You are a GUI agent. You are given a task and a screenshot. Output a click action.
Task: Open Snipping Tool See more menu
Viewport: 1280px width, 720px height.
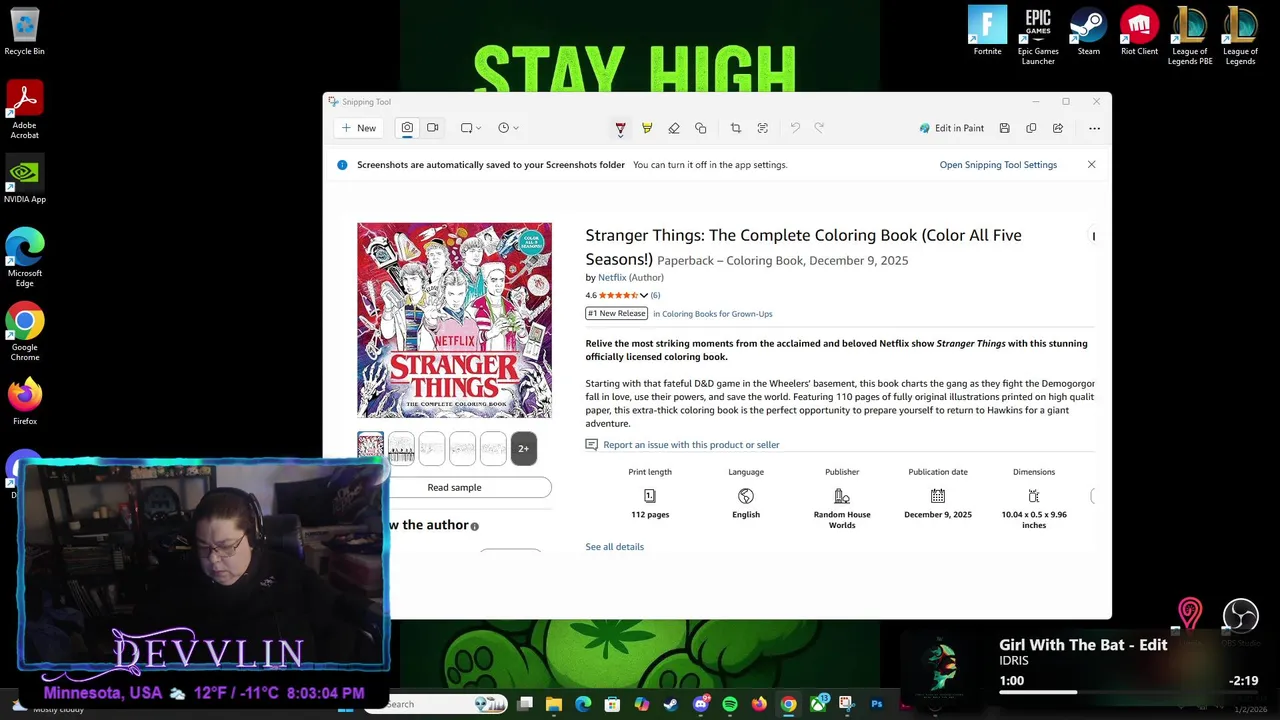(1094, 128)
